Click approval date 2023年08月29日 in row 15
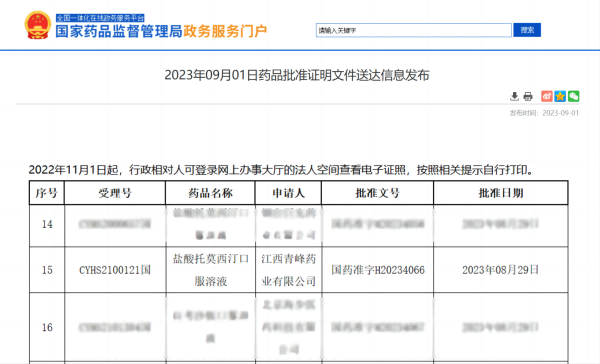This screenshot has height=364, width=600. tap(500, 270)
